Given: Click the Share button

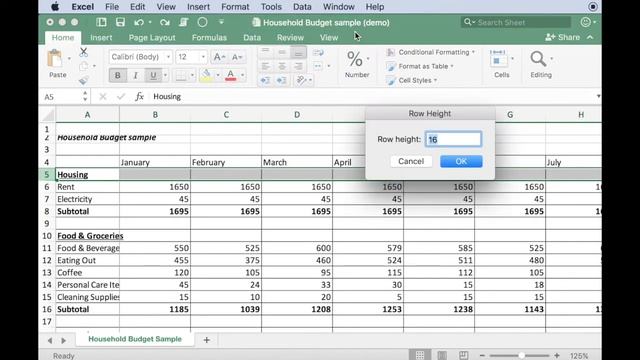Looking at the screenshot, I should (562, 37).
